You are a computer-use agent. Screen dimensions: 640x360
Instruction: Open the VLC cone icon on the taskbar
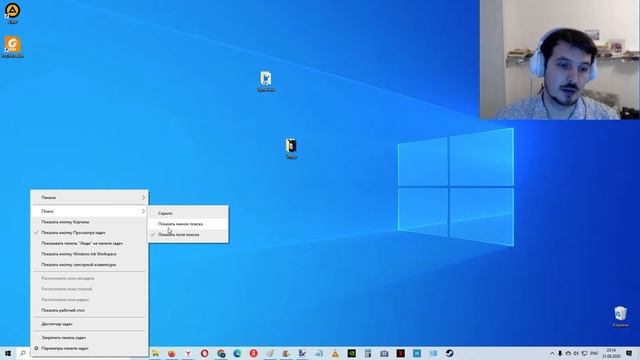335,353
